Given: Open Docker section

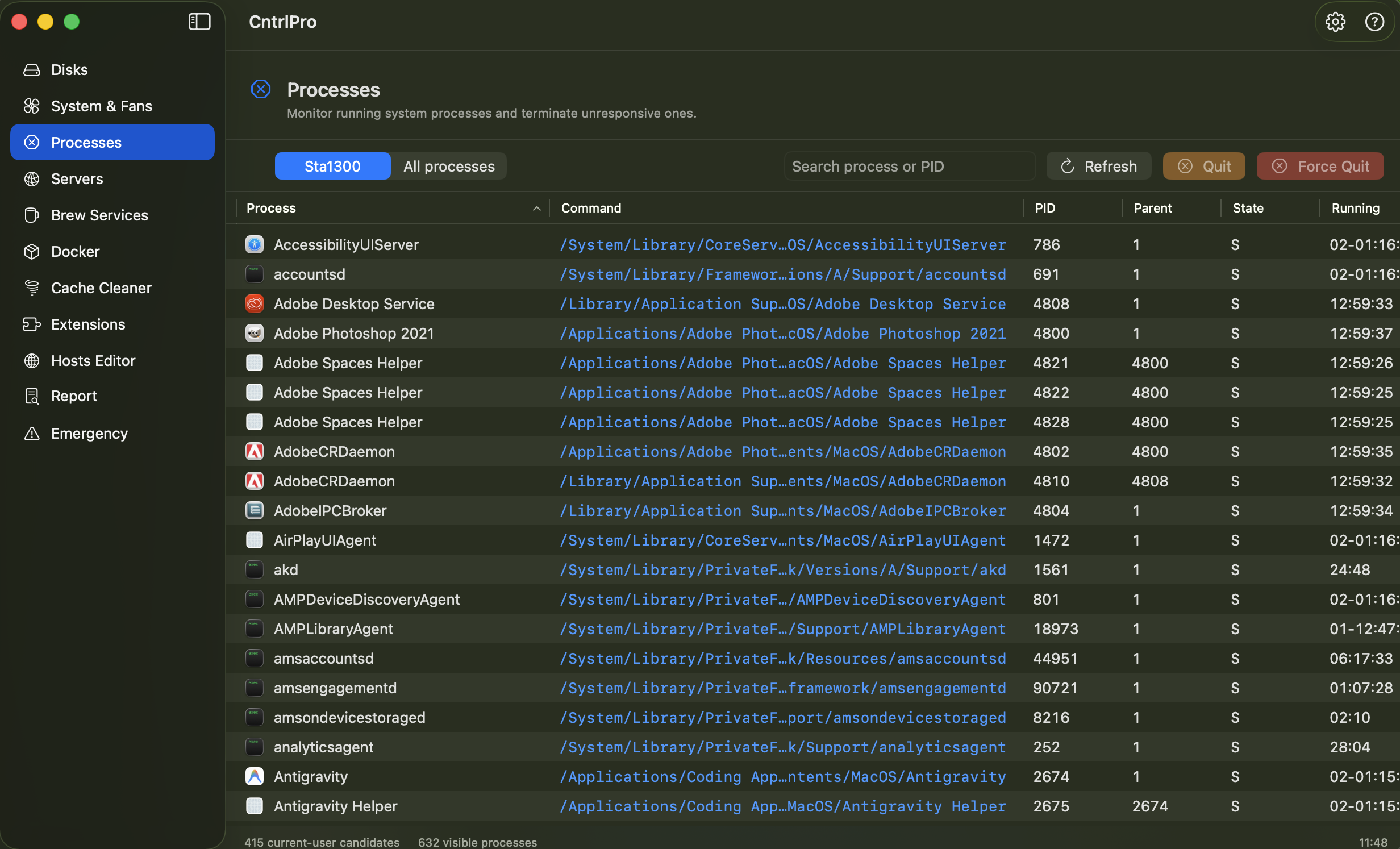Looking at the screenshot, I should pos(112,252).
